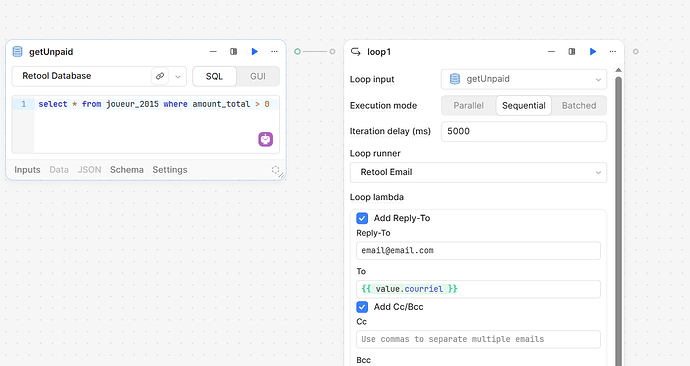Open the Data tab of getUnpaid
690x366 pixels.
coord(59,170)
